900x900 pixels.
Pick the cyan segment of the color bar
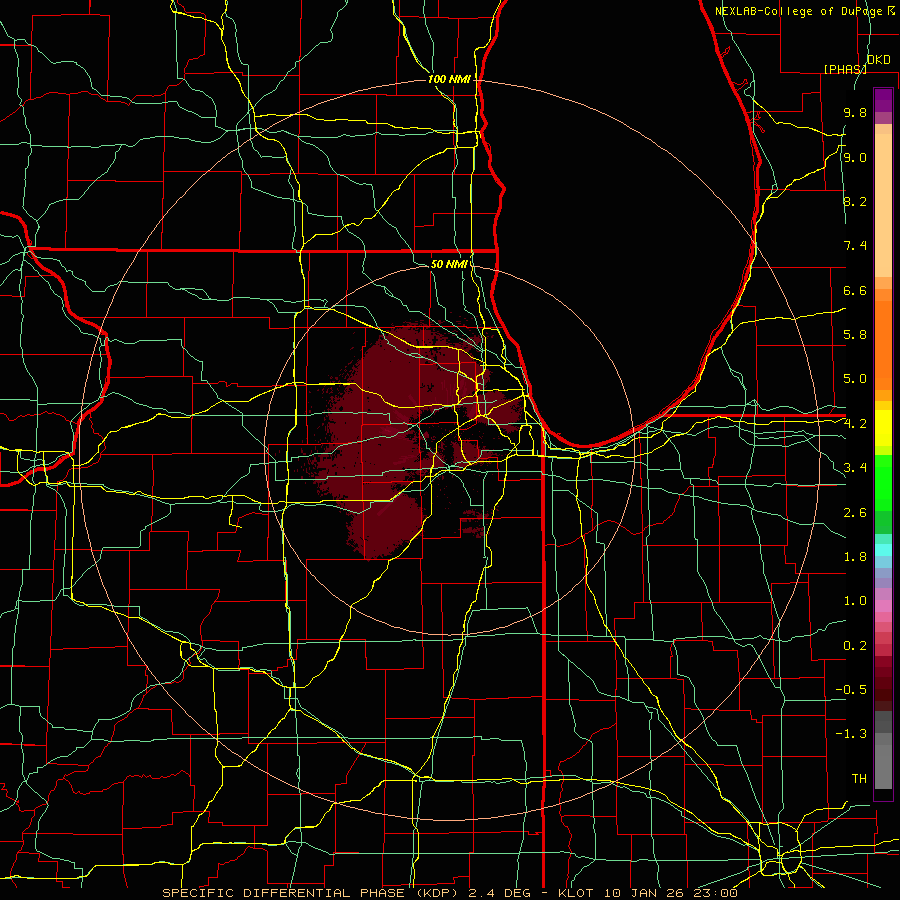883,550
